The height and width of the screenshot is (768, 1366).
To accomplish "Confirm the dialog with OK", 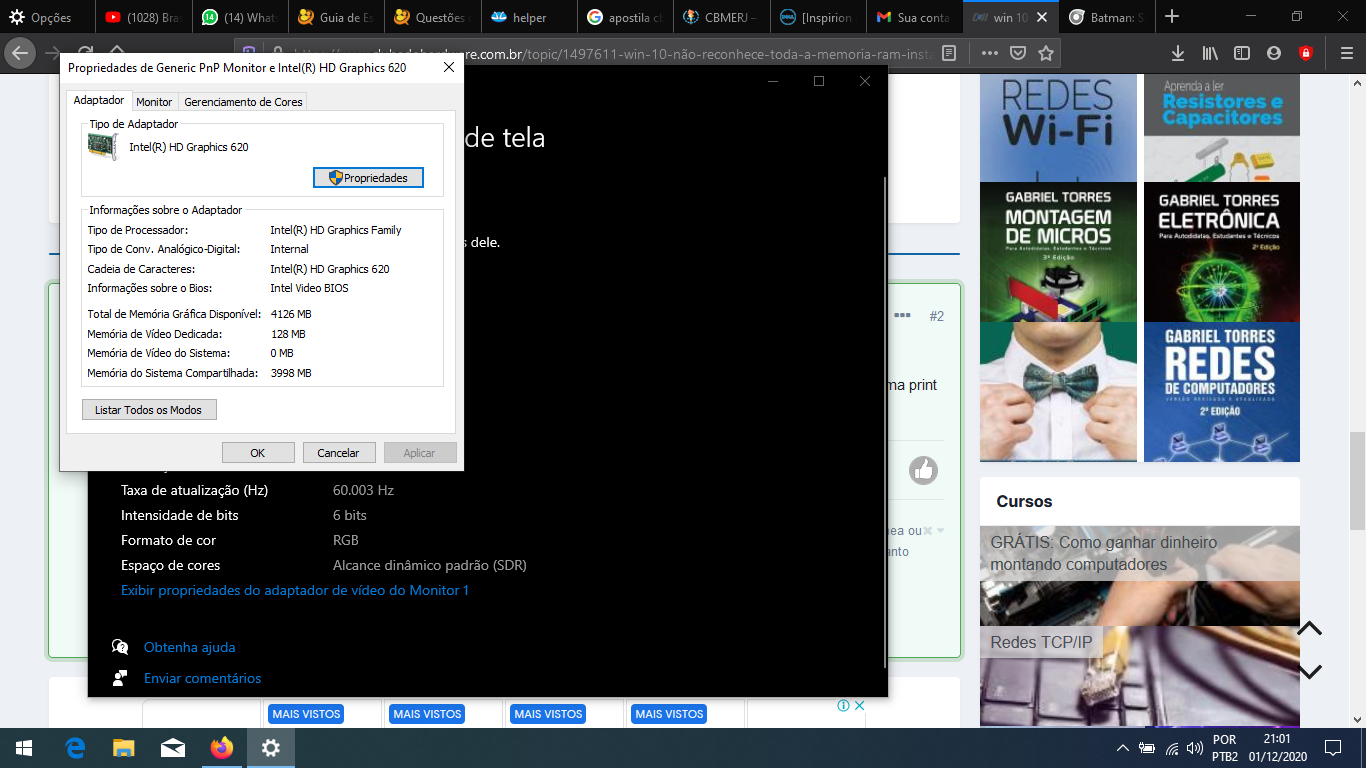I will click(x=258, y=453).
